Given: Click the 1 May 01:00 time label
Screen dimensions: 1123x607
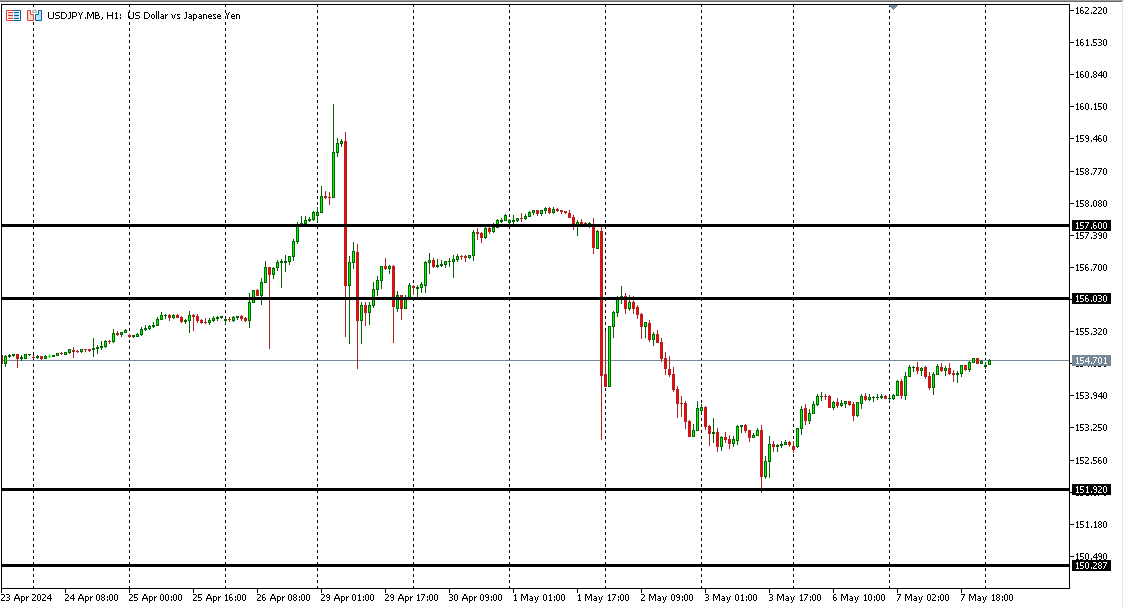Looking at the screenshot, I should click(539, 598).
